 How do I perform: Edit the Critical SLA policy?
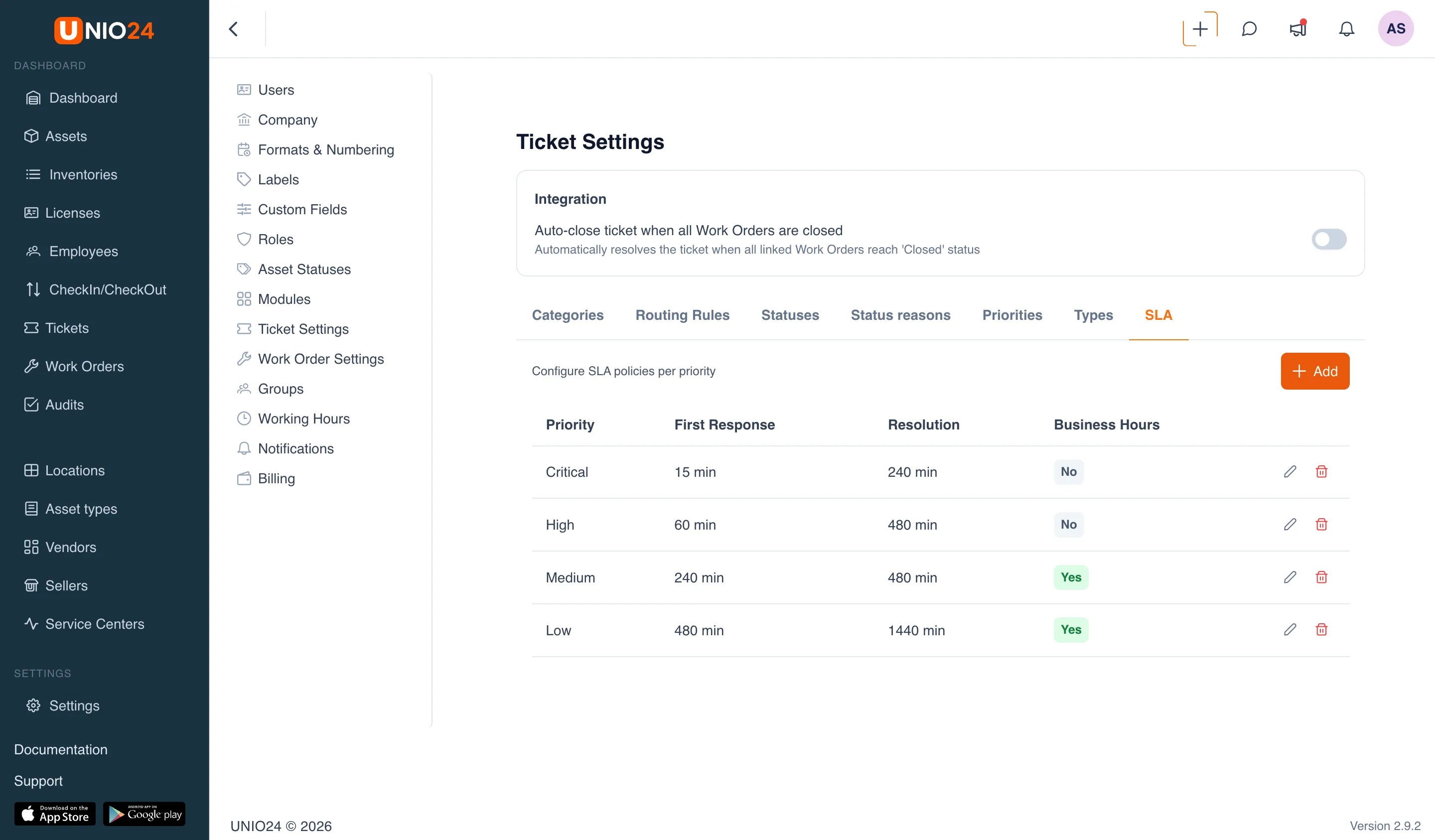[1290, 471]
